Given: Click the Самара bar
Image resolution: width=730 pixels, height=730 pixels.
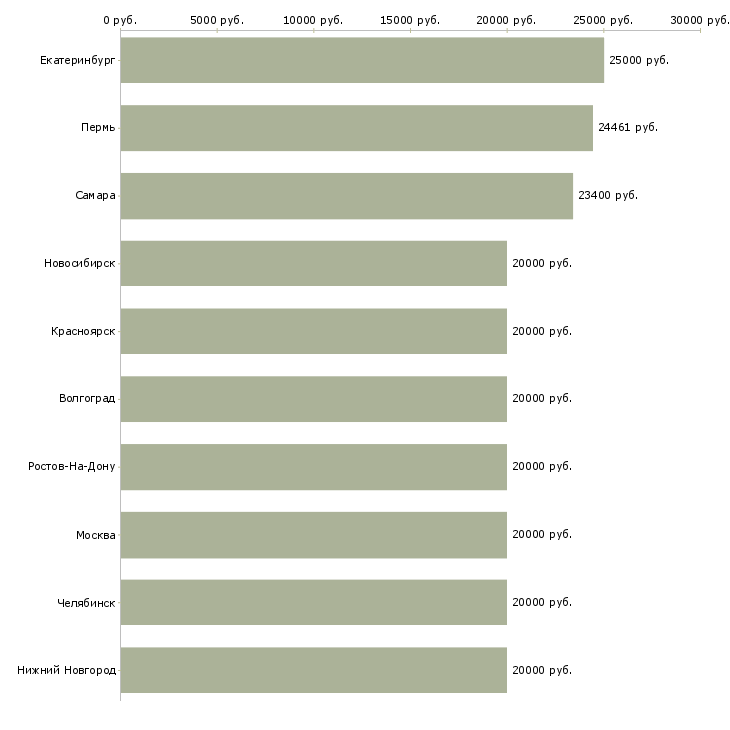Looking at the screenshot, I should pos(346,196).
